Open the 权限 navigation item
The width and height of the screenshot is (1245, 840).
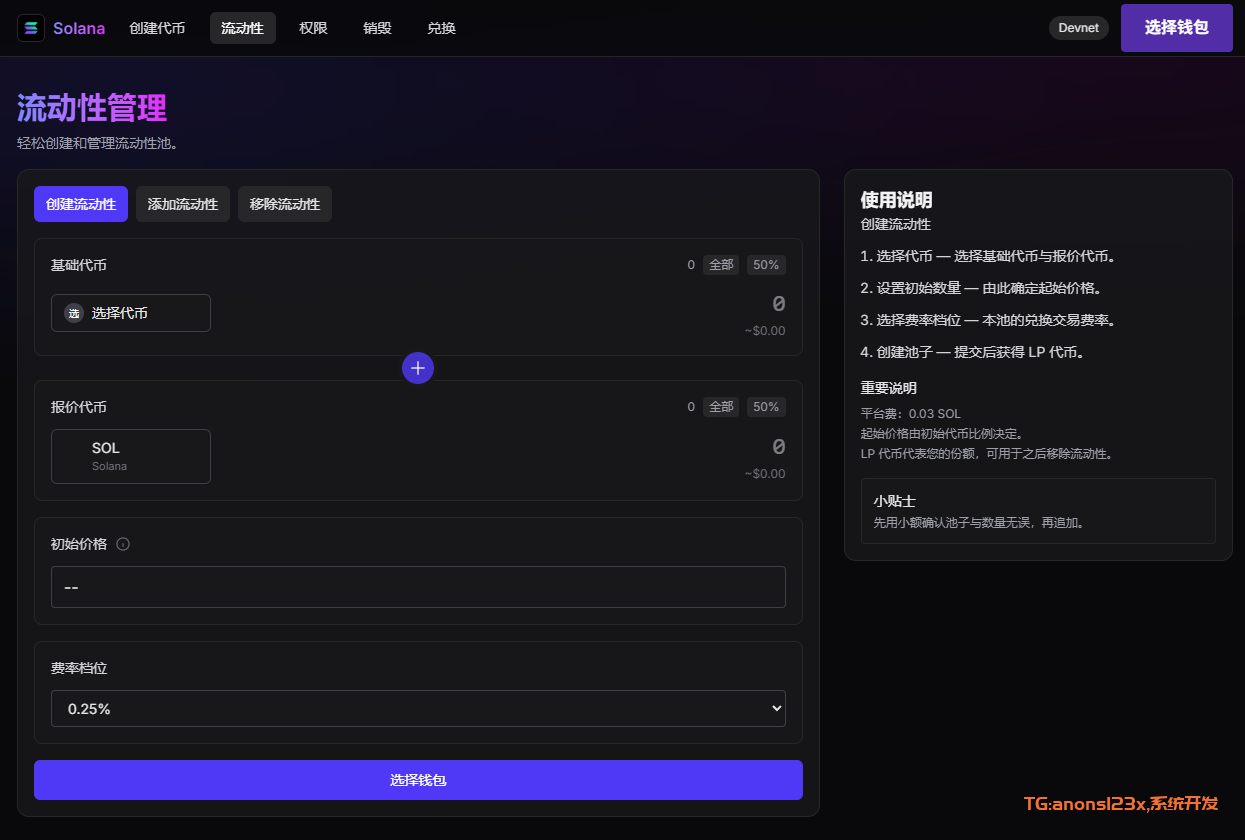(x=313, y=28)
